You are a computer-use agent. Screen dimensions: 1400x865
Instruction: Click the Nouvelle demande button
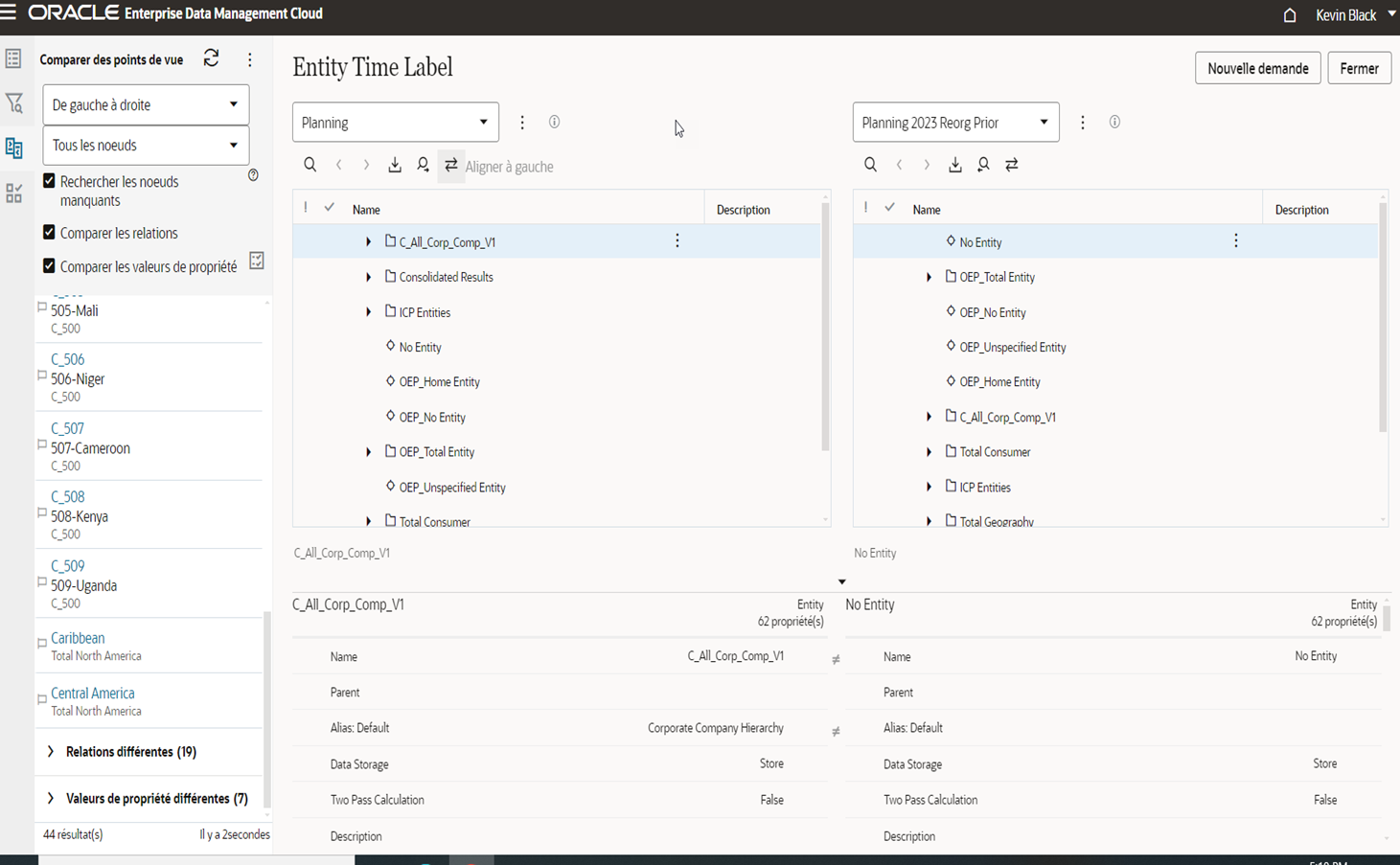(x=1257, y=68)
